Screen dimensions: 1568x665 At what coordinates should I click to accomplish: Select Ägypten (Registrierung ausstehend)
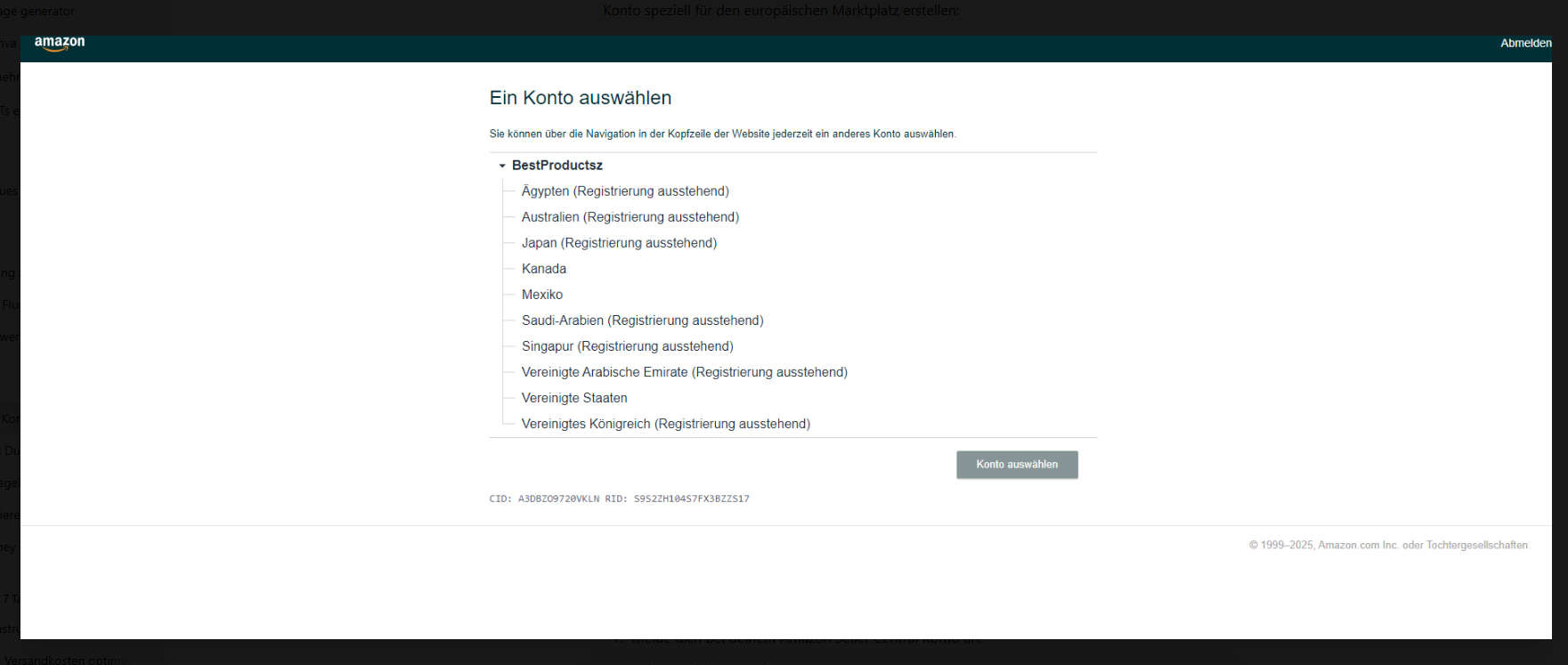click(625, 191)
